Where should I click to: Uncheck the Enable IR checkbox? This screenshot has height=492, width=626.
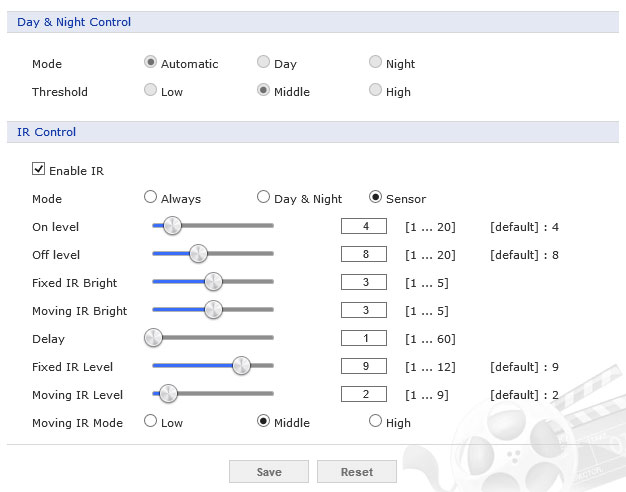click(x=39, y=170)
